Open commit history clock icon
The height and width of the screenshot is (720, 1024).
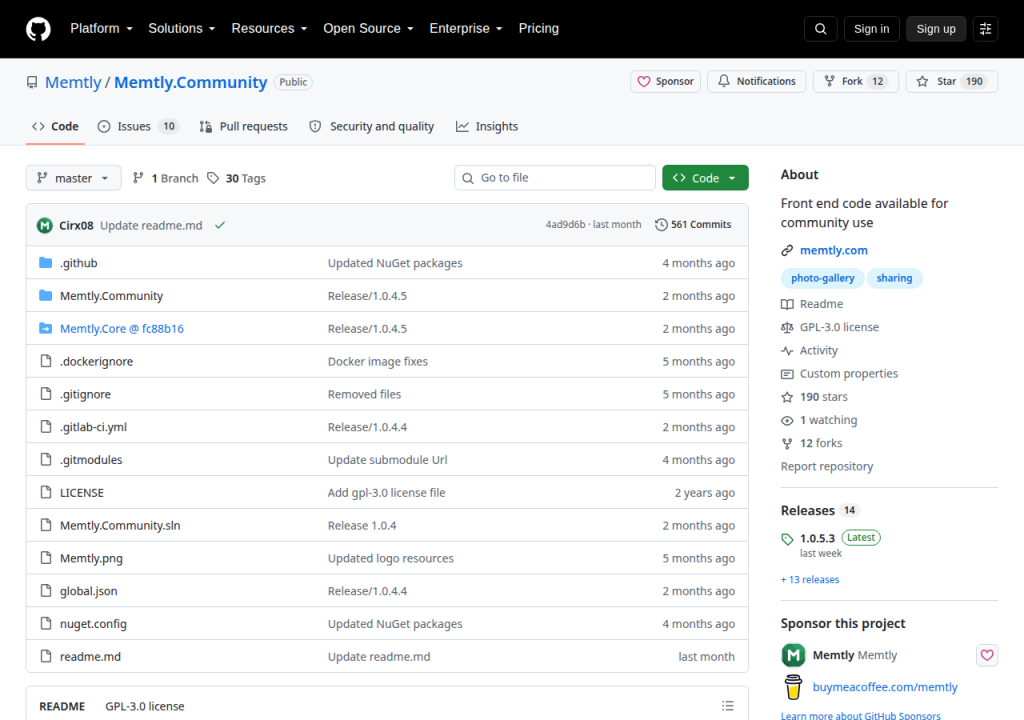661,224
